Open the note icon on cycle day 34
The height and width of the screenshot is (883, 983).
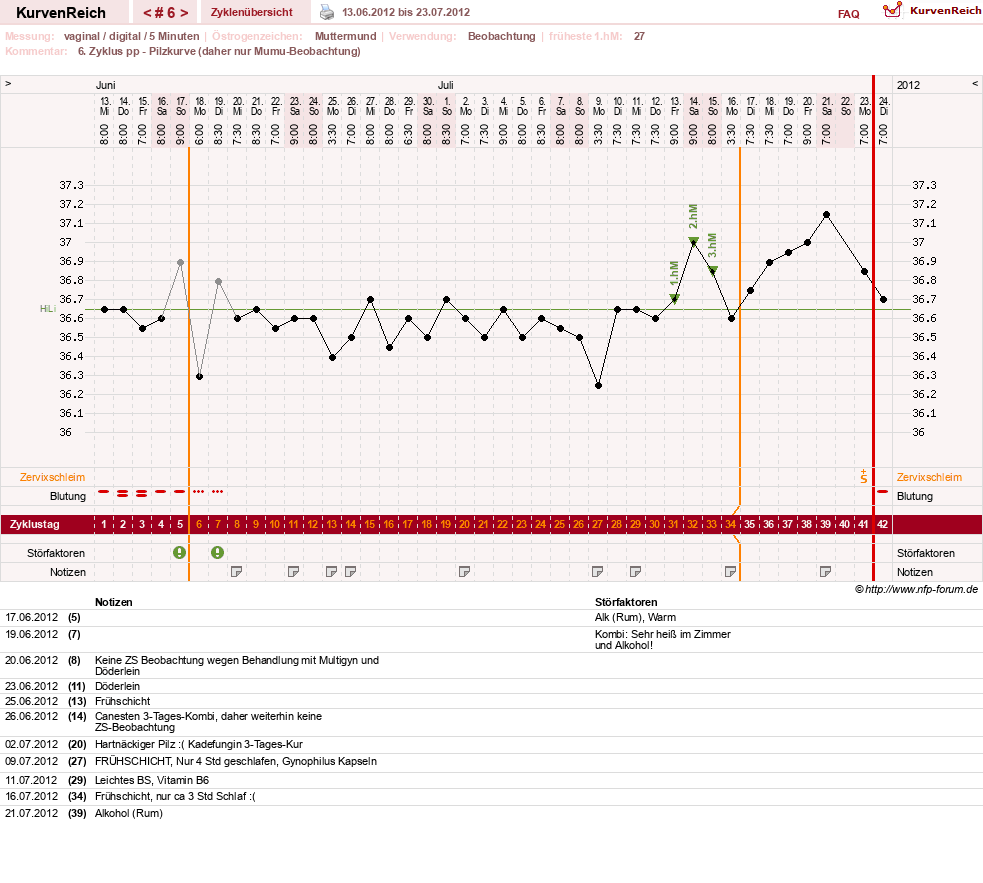[x=730, y=572]
